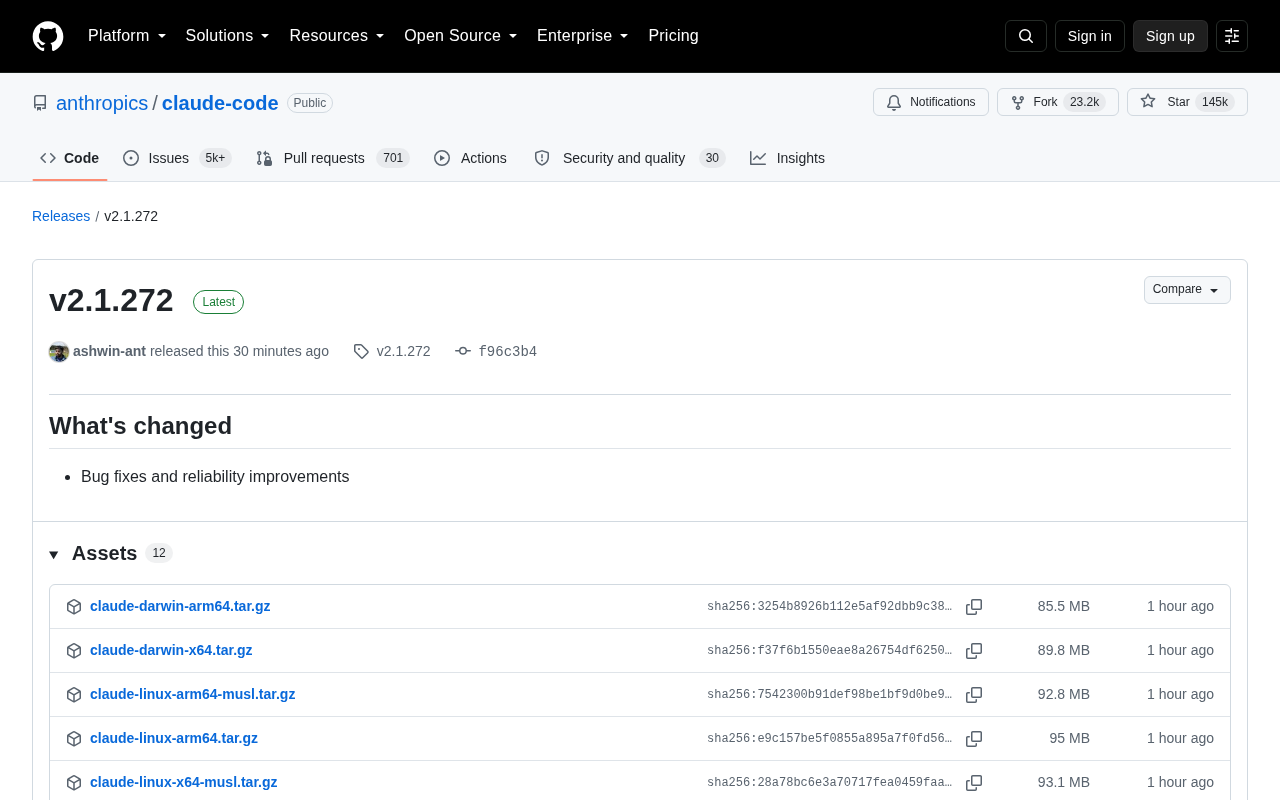Open commit f96c3b4
Image resolution: width=1280 pixels, height=800 pixels.
click(x=507, y=352)
